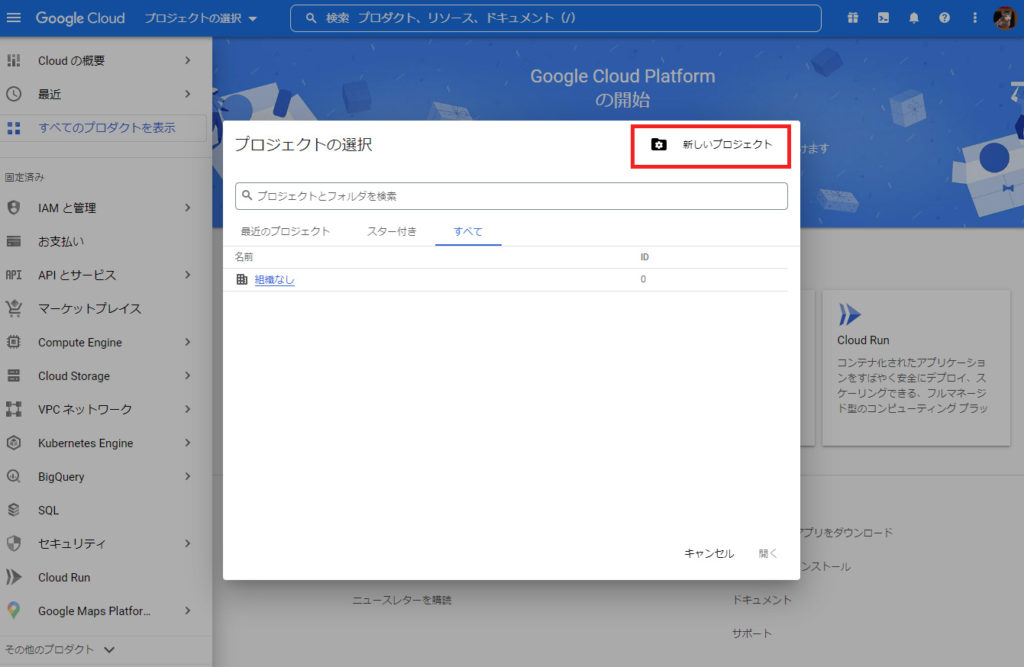
Task: Expand the Compute Engine submenu arrow
Action: pos(187,342)
